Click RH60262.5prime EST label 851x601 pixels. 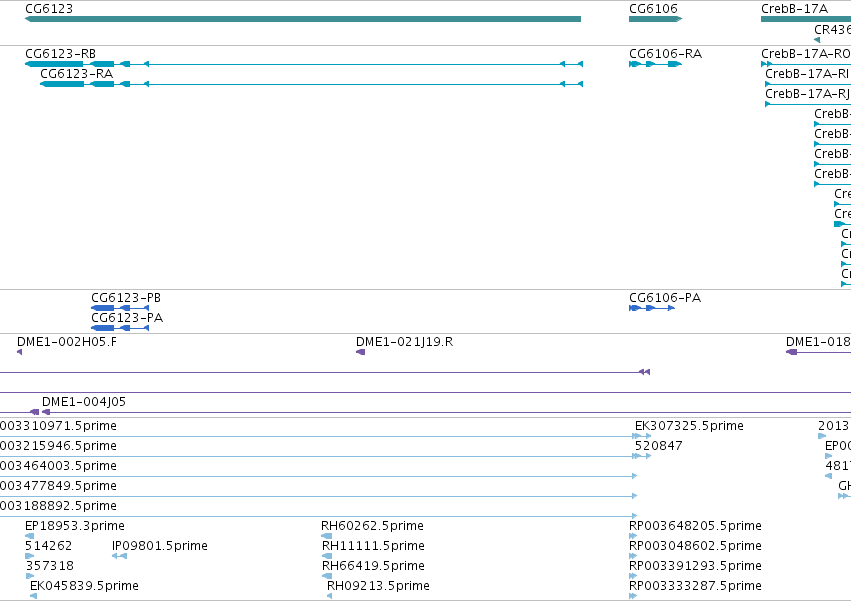pos(372,526)
